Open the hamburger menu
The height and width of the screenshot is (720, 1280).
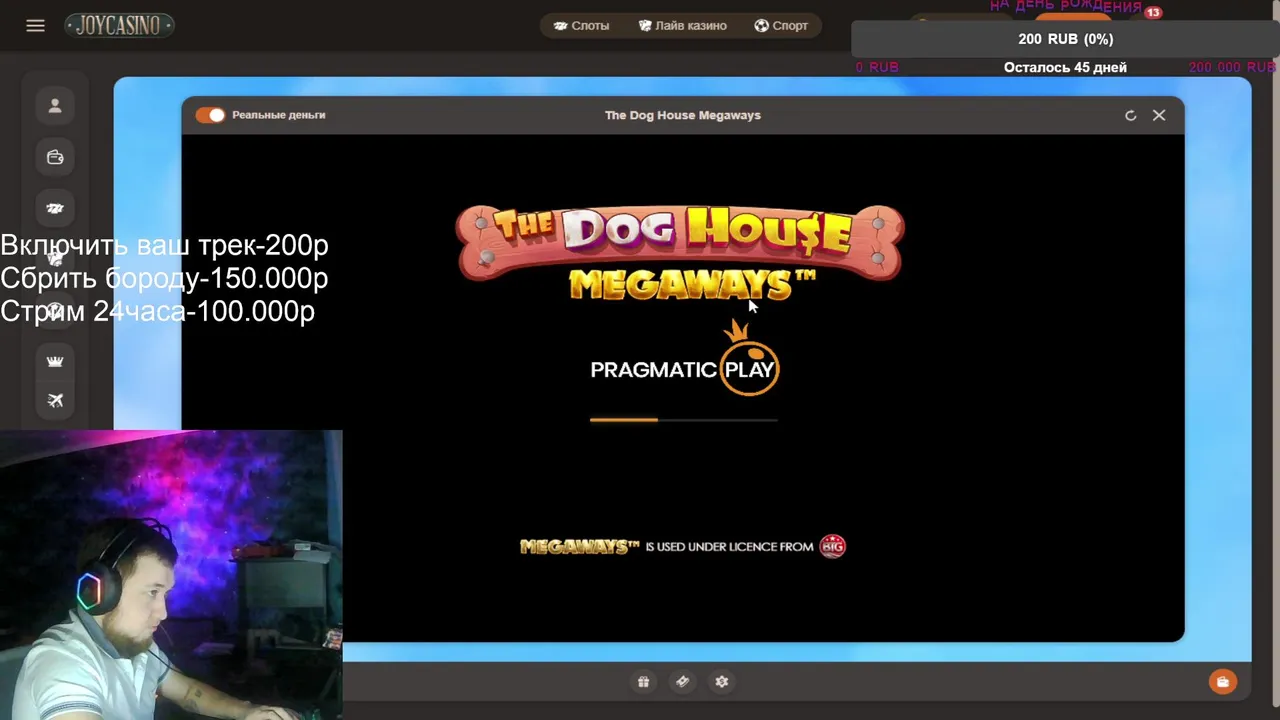point(35,26)
